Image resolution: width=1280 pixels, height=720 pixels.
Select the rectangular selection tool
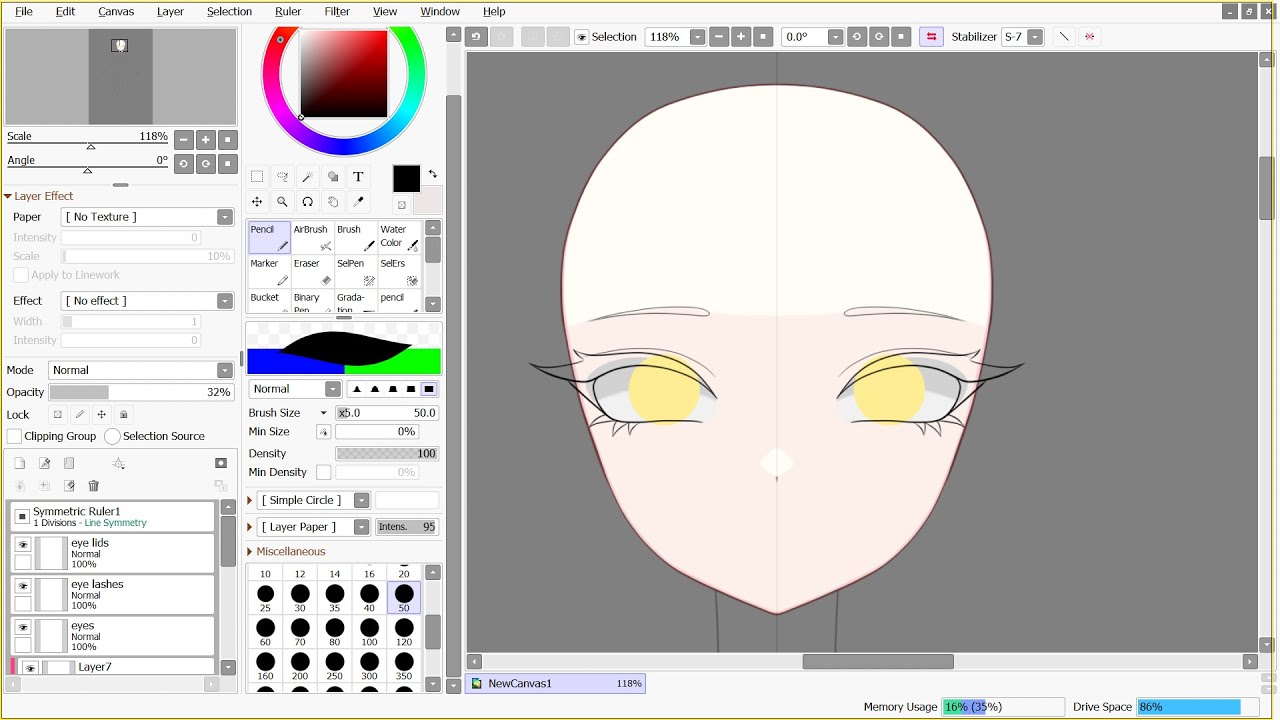[257, 176]
